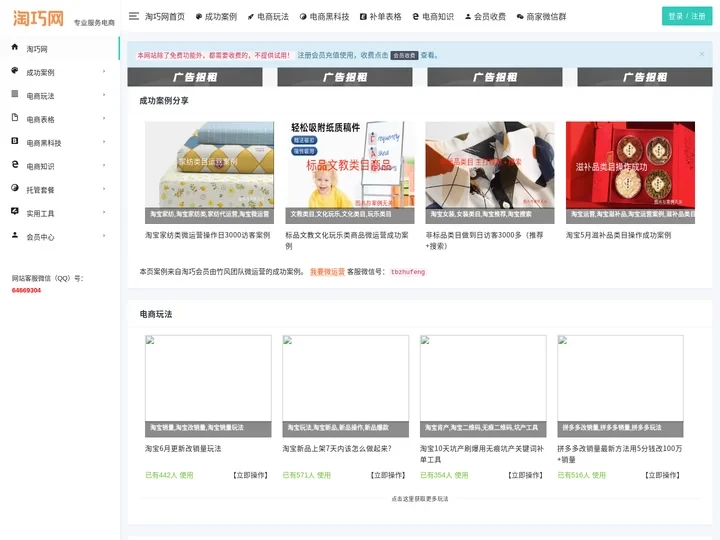The width and height of the screenshot is (720, 540).
Task: Click the home icon beside 淘巧网 in sidebar
Action: [15, 47]
